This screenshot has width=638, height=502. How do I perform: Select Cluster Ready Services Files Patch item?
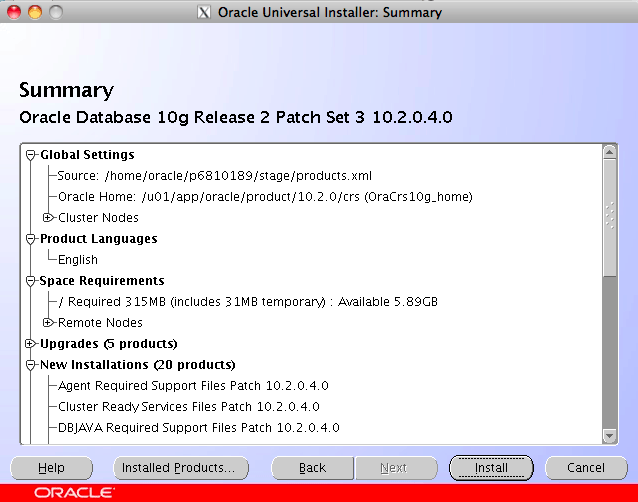[188, 407]
